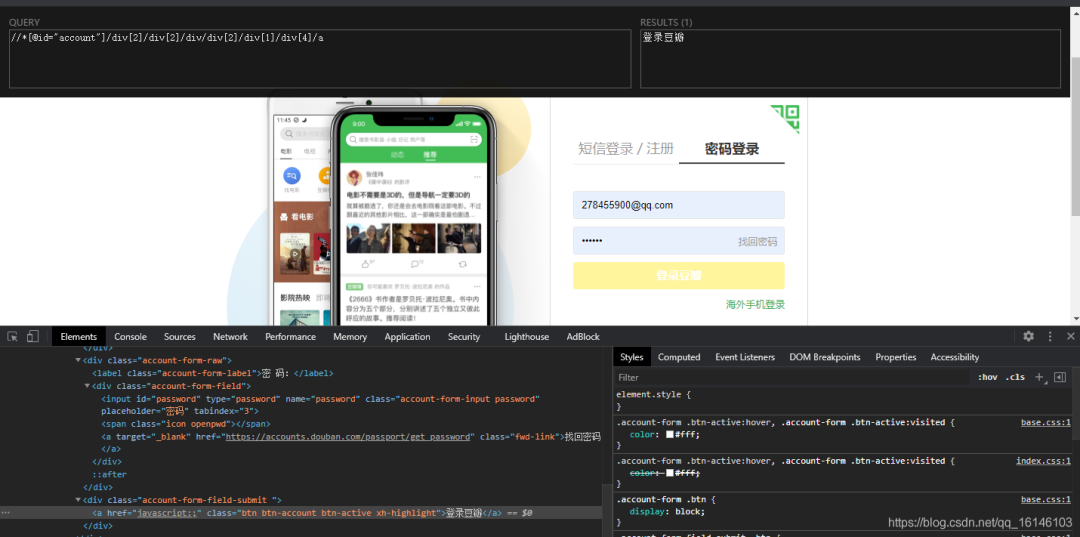The height and width of the screenshot is (537, 1080).
Task: Open the Memory tab
Action: 350,337
